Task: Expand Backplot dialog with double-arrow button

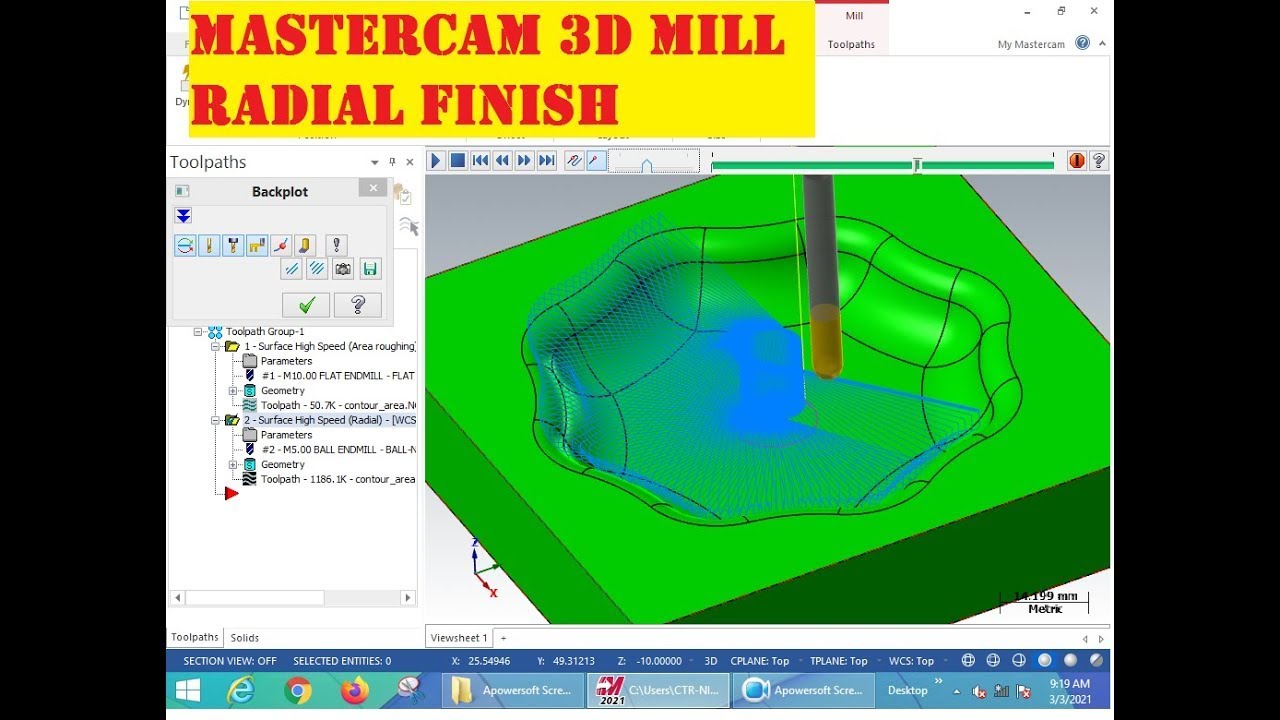Action: [x=183, y=216]
